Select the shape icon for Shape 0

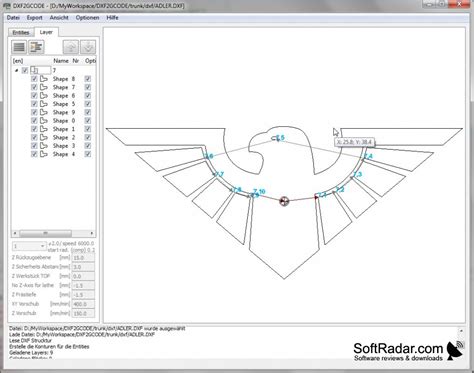(44, 121)
